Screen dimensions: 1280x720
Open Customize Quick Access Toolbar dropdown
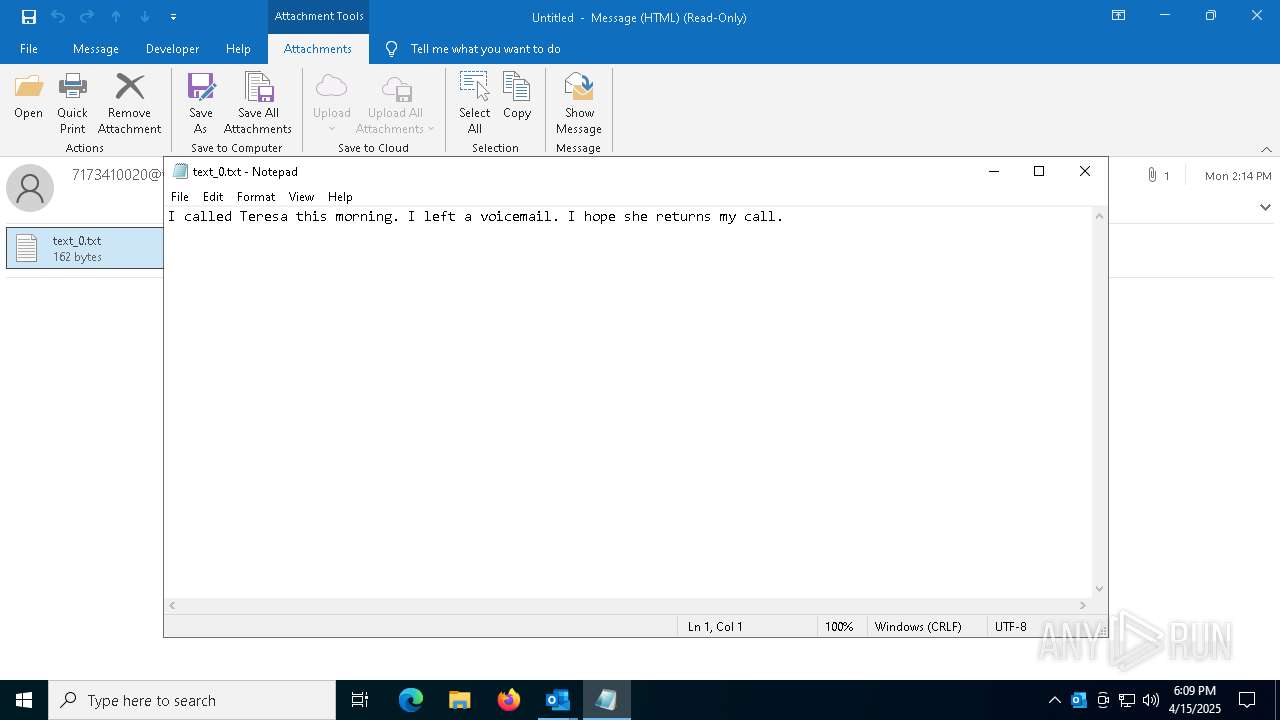click(173, 17)
